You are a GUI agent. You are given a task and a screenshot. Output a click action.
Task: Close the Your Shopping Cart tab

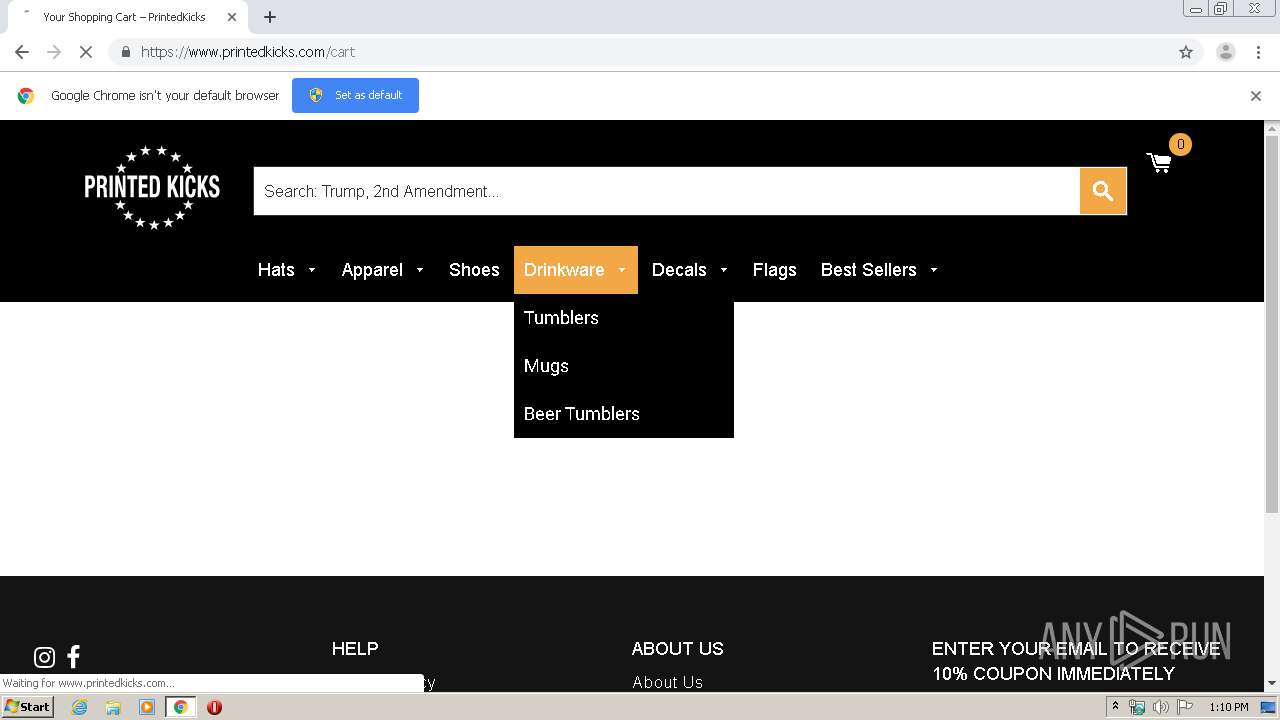click(231, 17)
